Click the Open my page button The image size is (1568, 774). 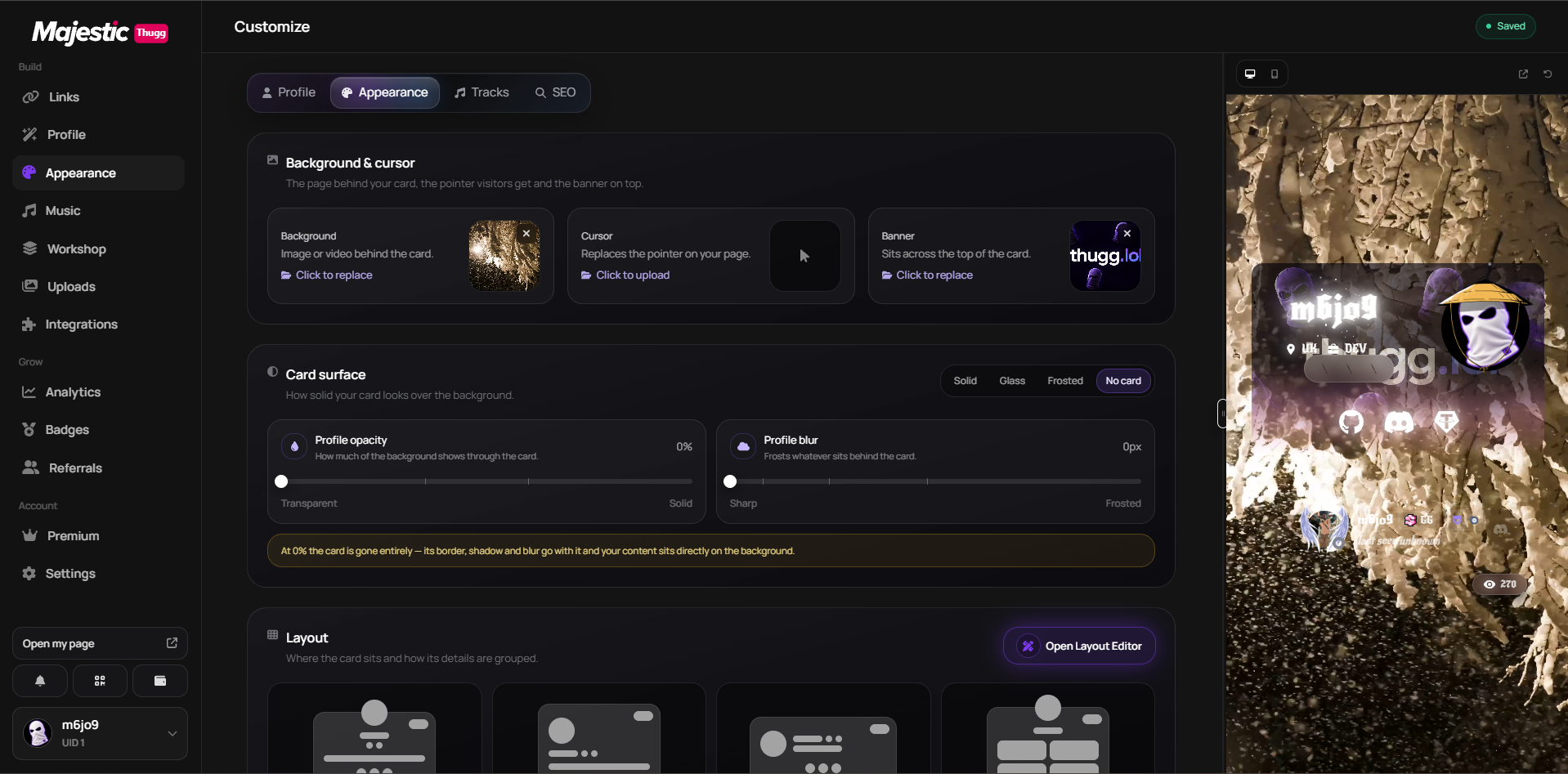pos(100,643)
